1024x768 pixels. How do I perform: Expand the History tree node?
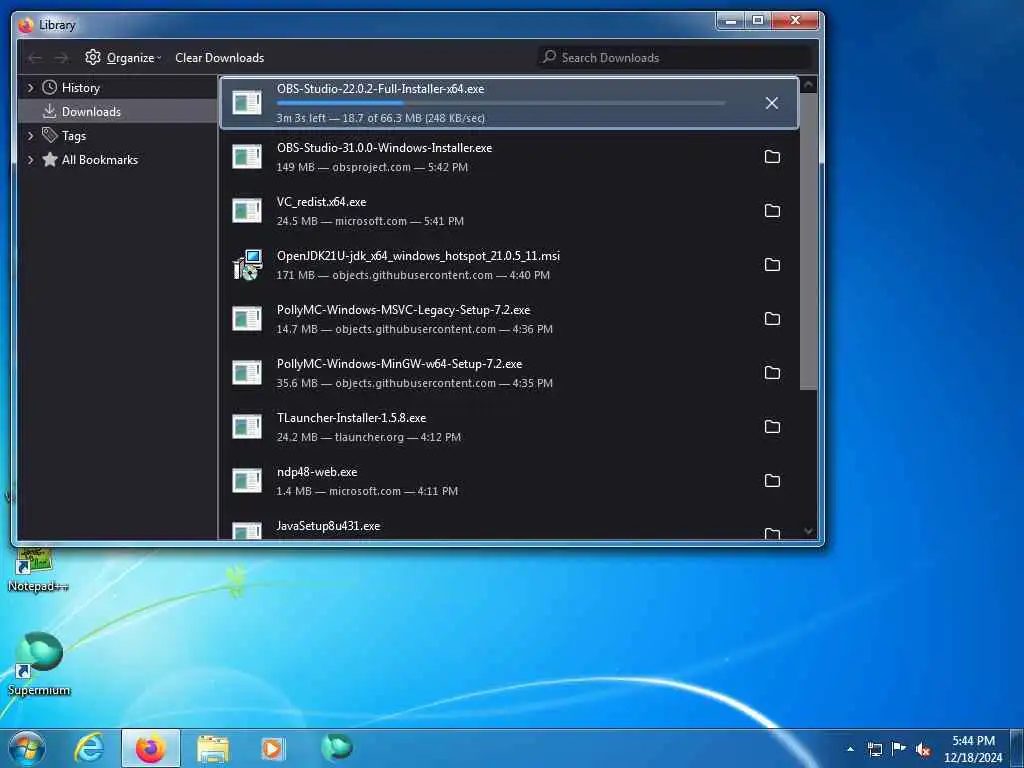pos(30,88)
